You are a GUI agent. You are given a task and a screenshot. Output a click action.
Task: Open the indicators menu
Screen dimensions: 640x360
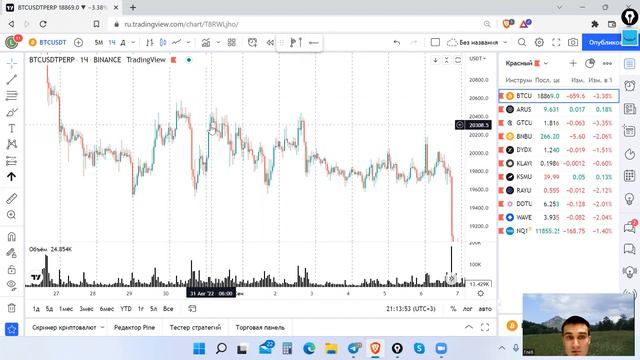click(206, 42)
